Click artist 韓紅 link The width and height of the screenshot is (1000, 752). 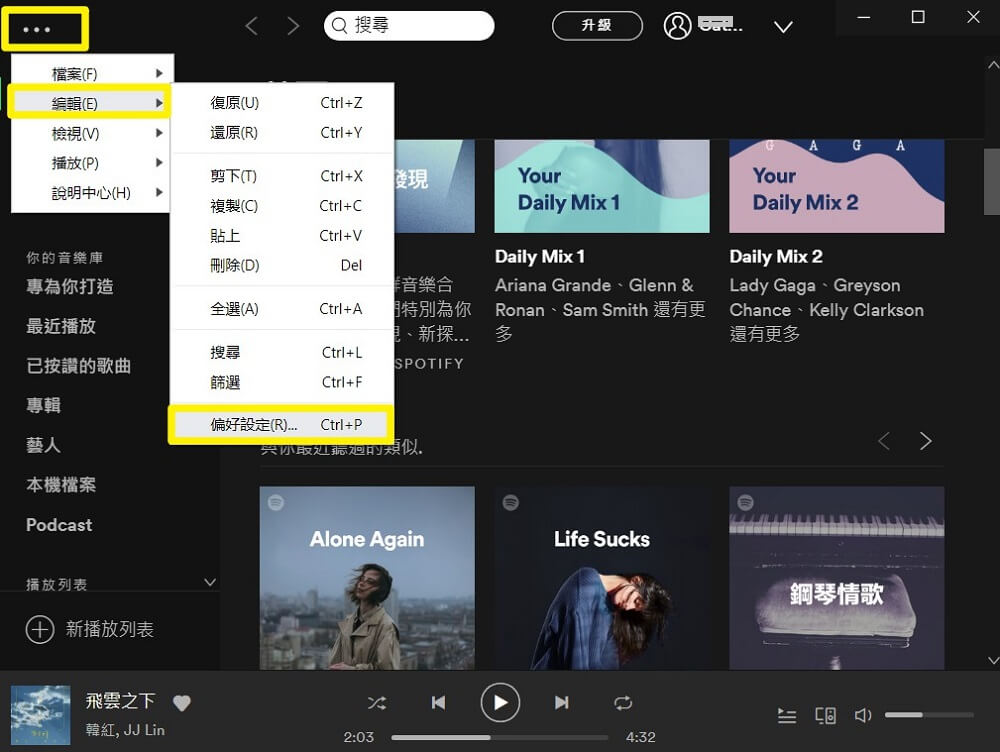click(x=101, y=730)
